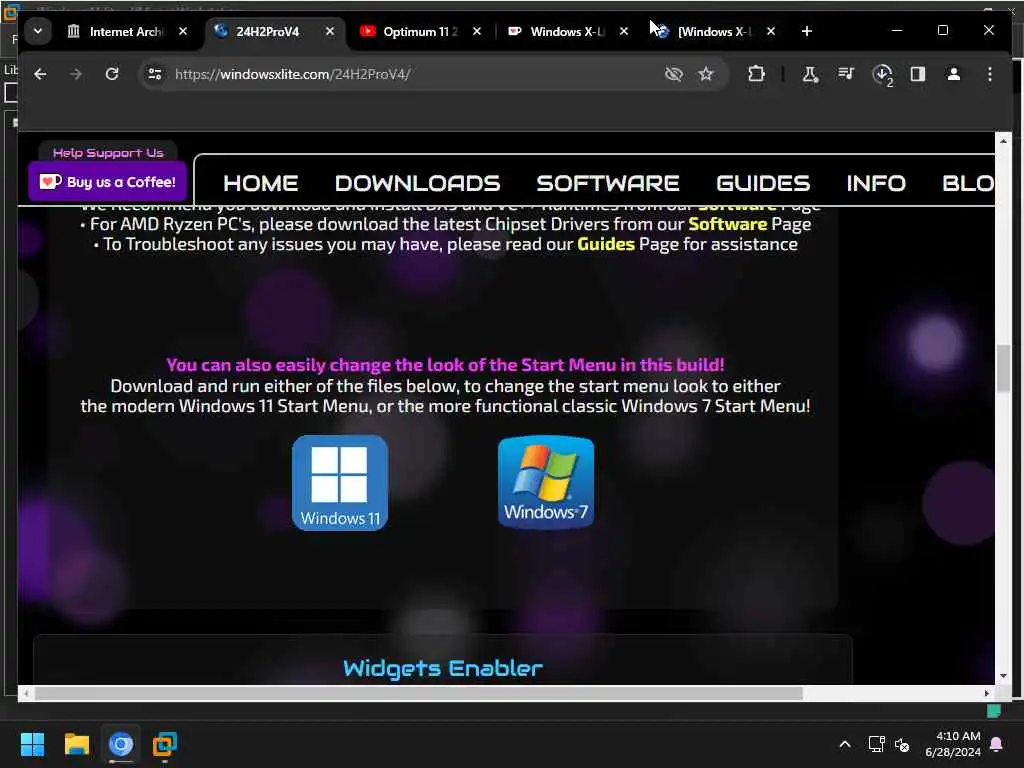Close the last [Windows X-L tab
The width and height of the screenshot is (1024, 768).
771,31
